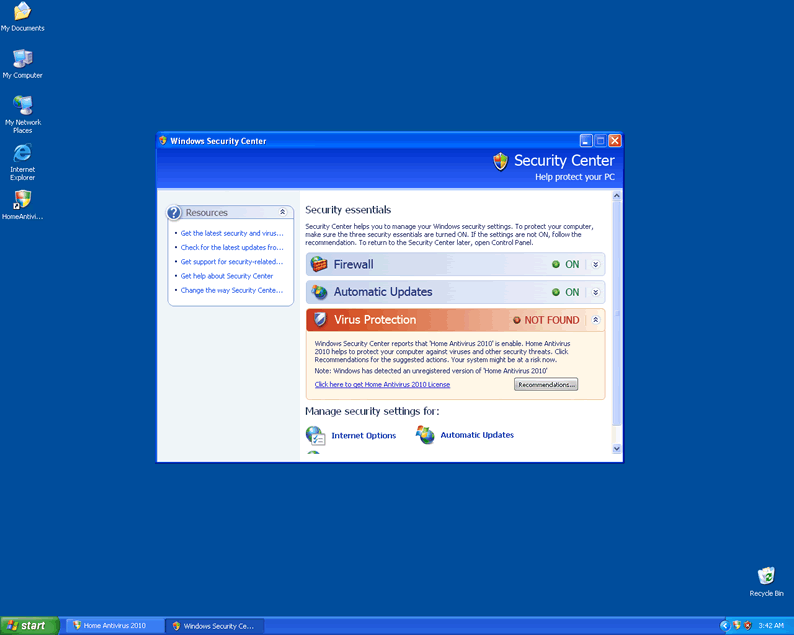Switch to Home Antivirus 2010 taskbar item
Image resolution: width=794 pixels, height=635 pixels.
112,625
